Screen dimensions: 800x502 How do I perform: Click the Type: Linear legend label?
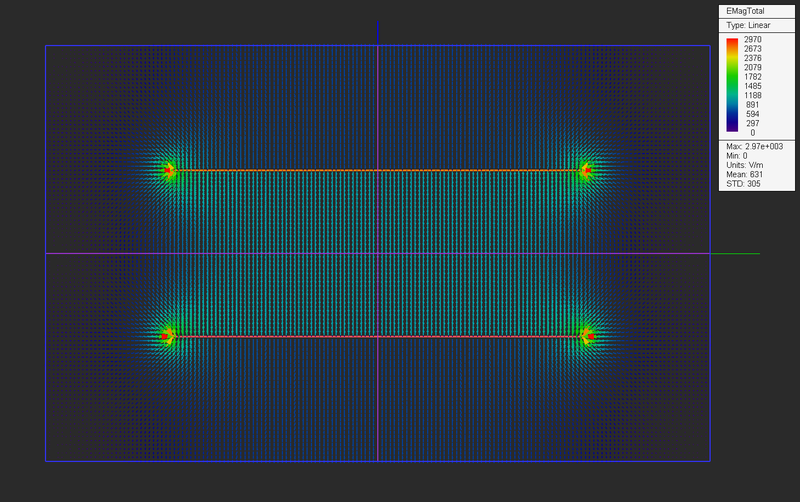coord(748,25)
